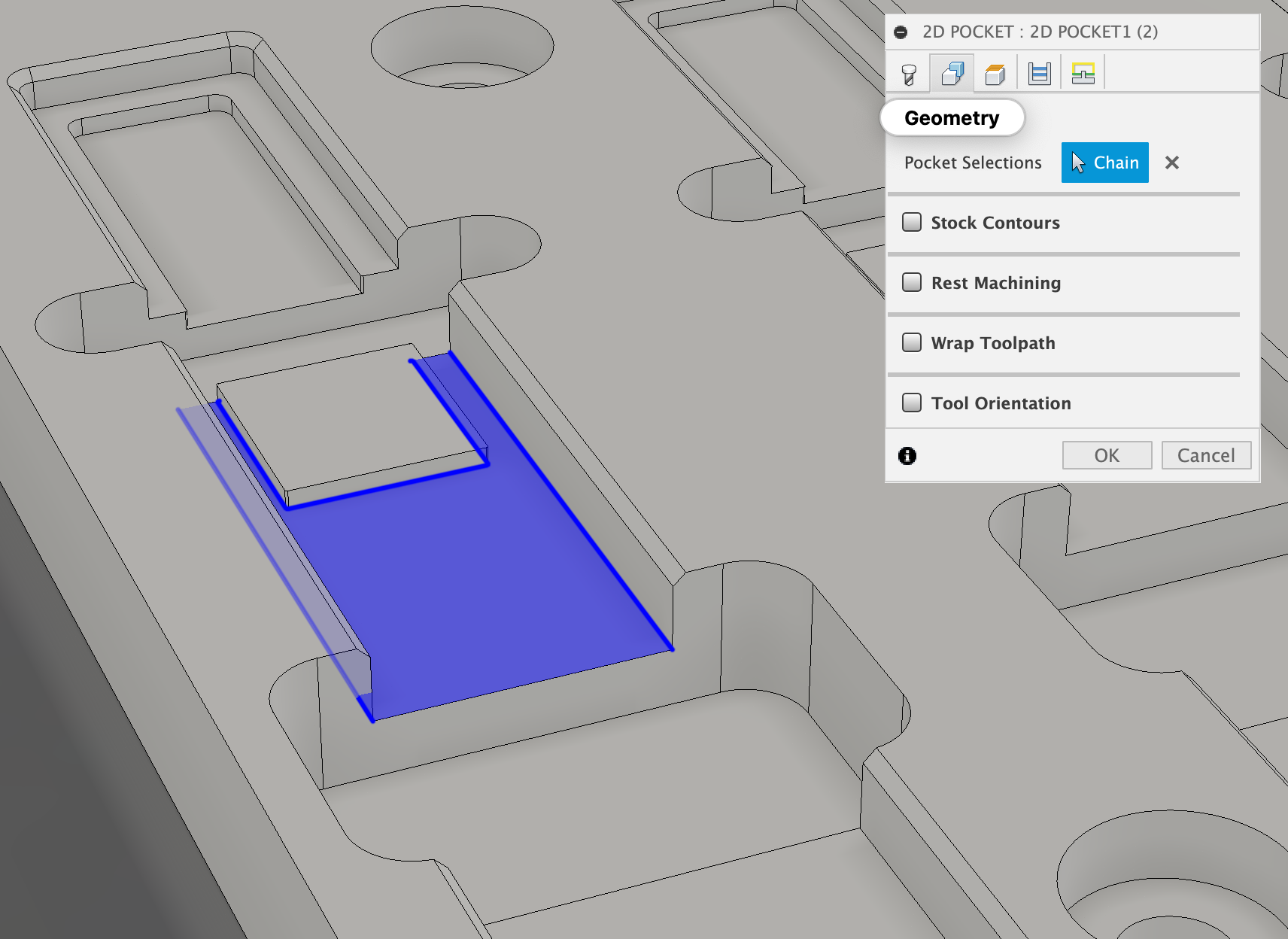
Task: Click the disable-operation icon in dialog title bar
Action: (x=902, y=32)
